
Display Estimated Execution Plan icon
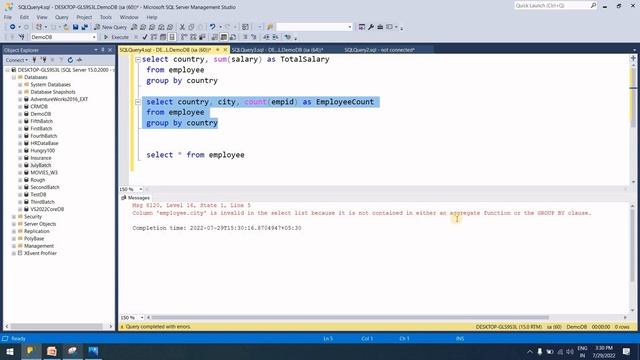pyautogui.click(x=154, y=37)
